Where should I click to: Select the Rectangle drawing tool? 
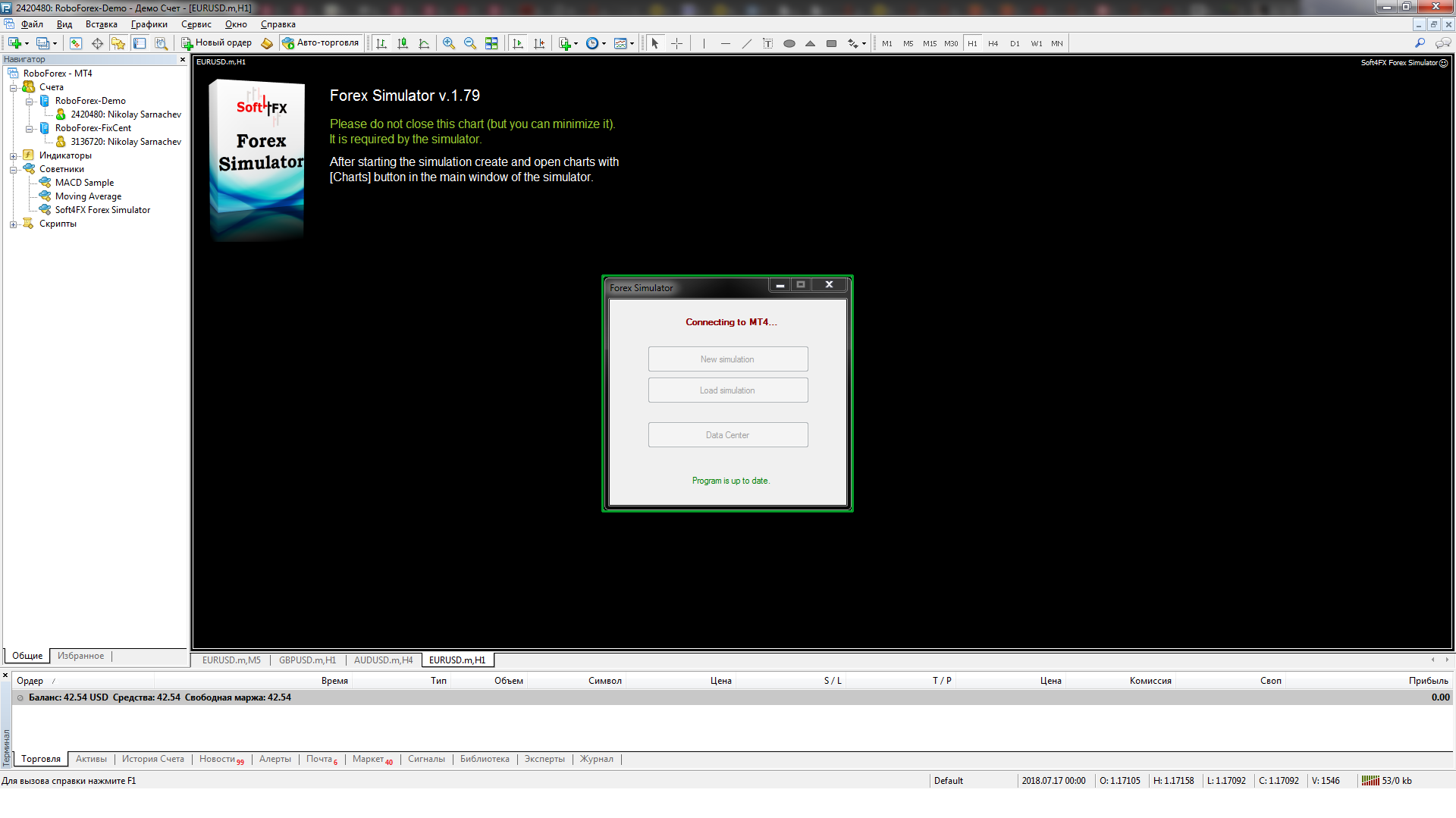click(x=831, y=43)
